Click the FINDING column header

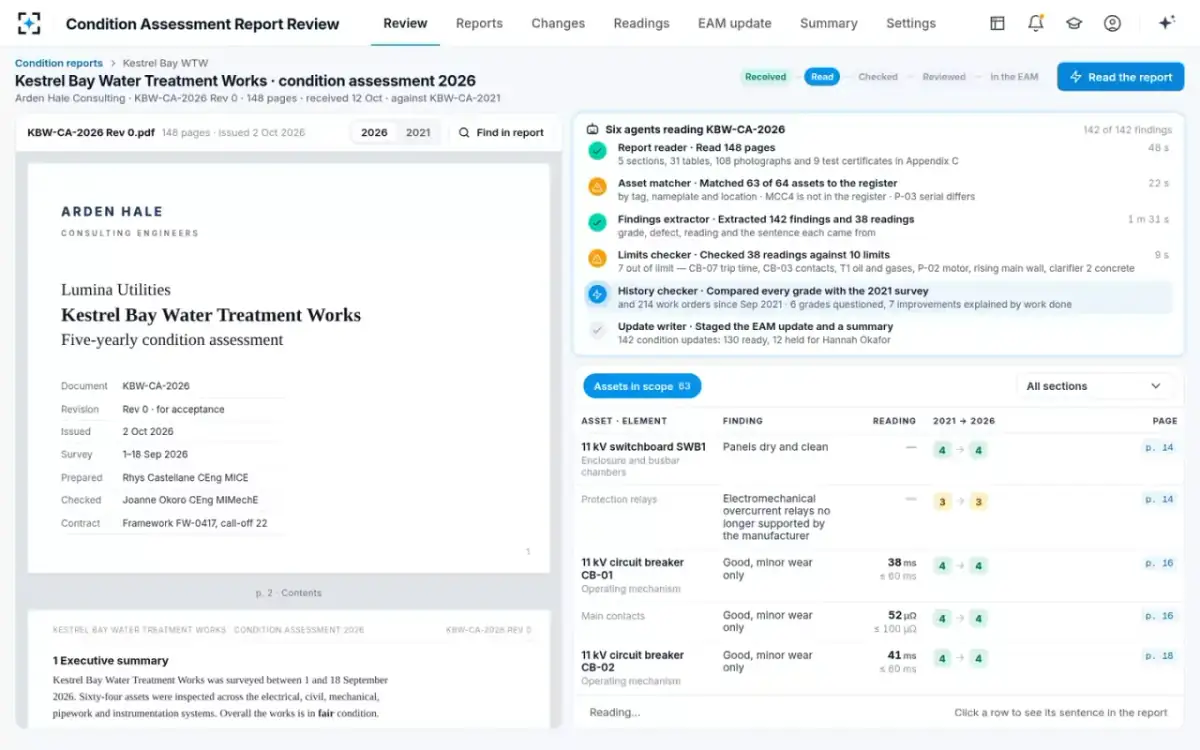[743, 421]
